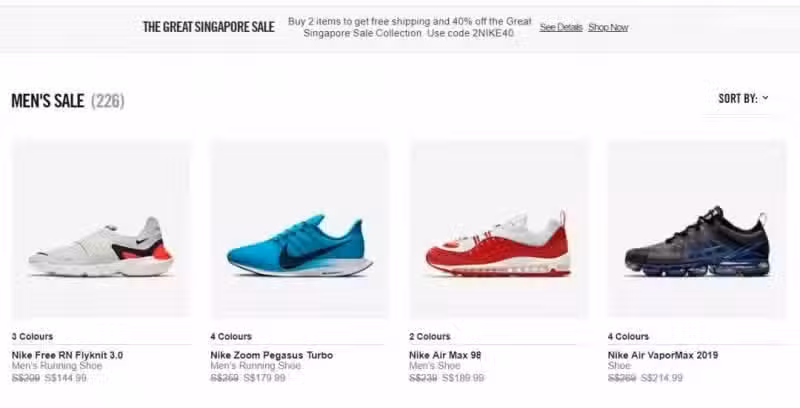This screenshot has width=800, height=408.
Task: Click the 4 Colours label under Pegasus Turbo
Action: click(231, 337)
